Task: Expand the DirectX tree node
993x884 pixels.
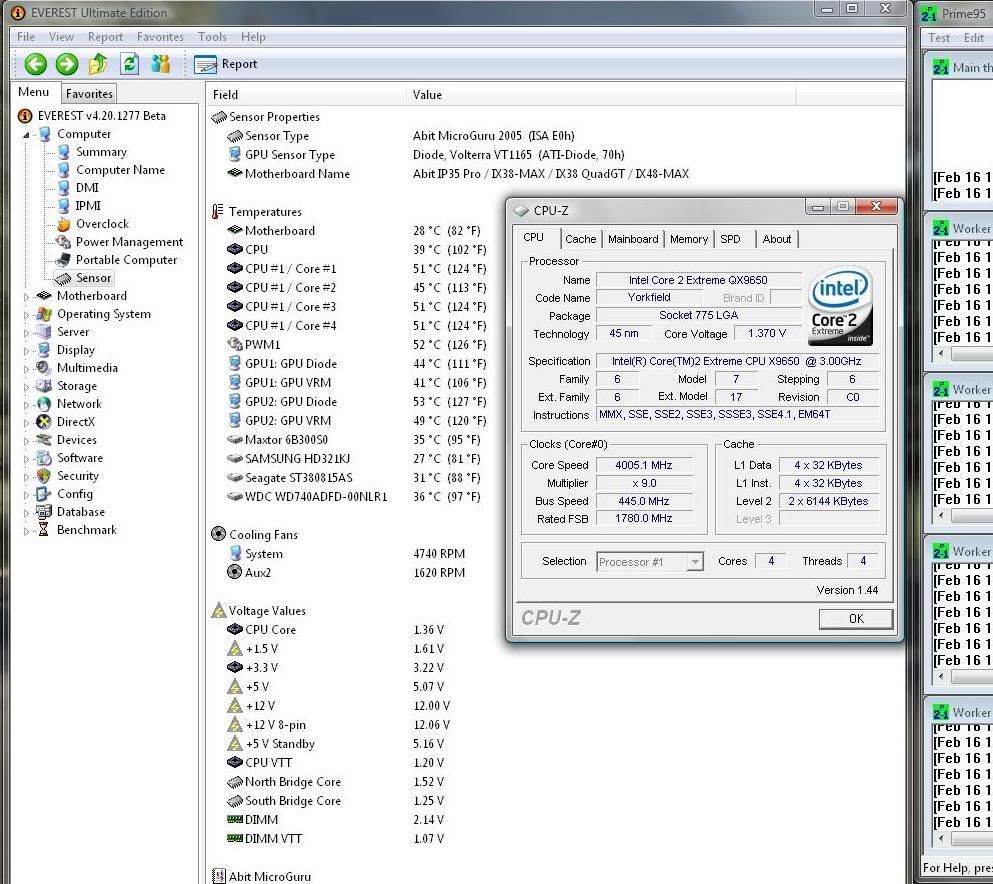Action: coord(27,422)
